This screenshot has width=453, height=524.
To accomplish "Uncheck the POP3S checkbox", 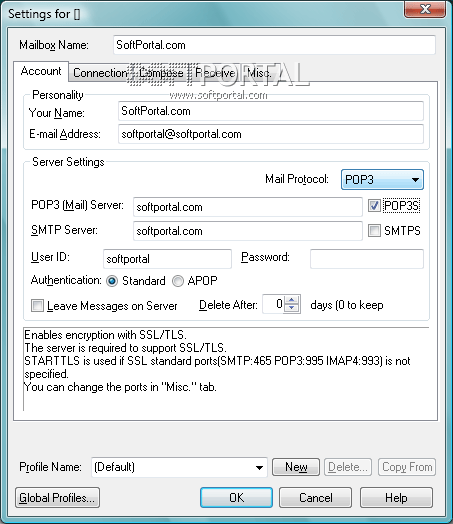I will [374, 206].
